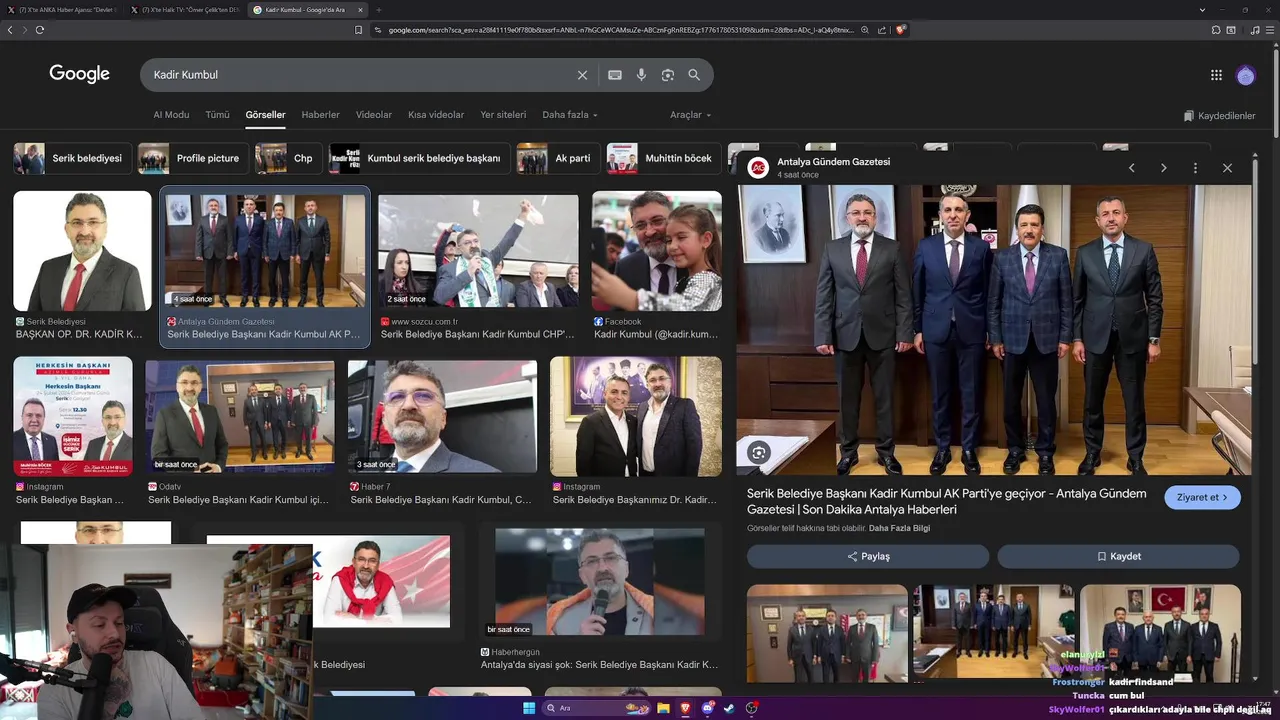Open the sozcu.com.tr rally image thumbnail
This screenshot has height=720, width=1280.
coord(478,251)
